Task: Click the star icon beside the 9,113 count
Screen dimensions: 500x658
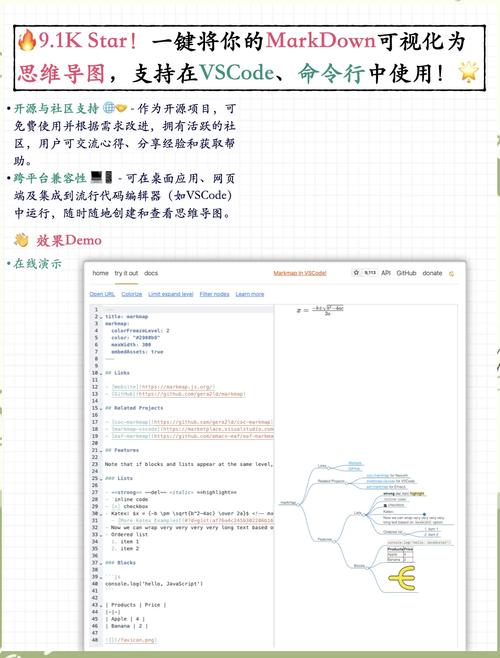Action: point(356,273)
